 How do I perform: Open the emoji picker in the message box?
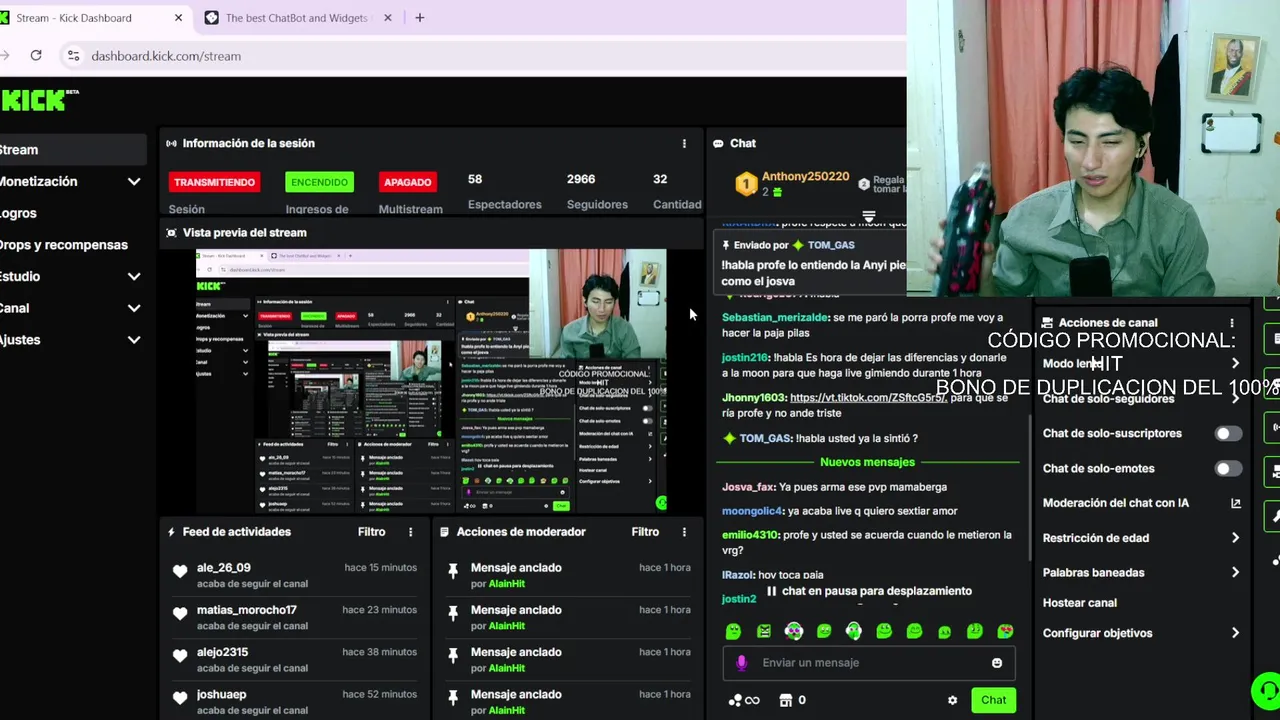coord(997,663)
